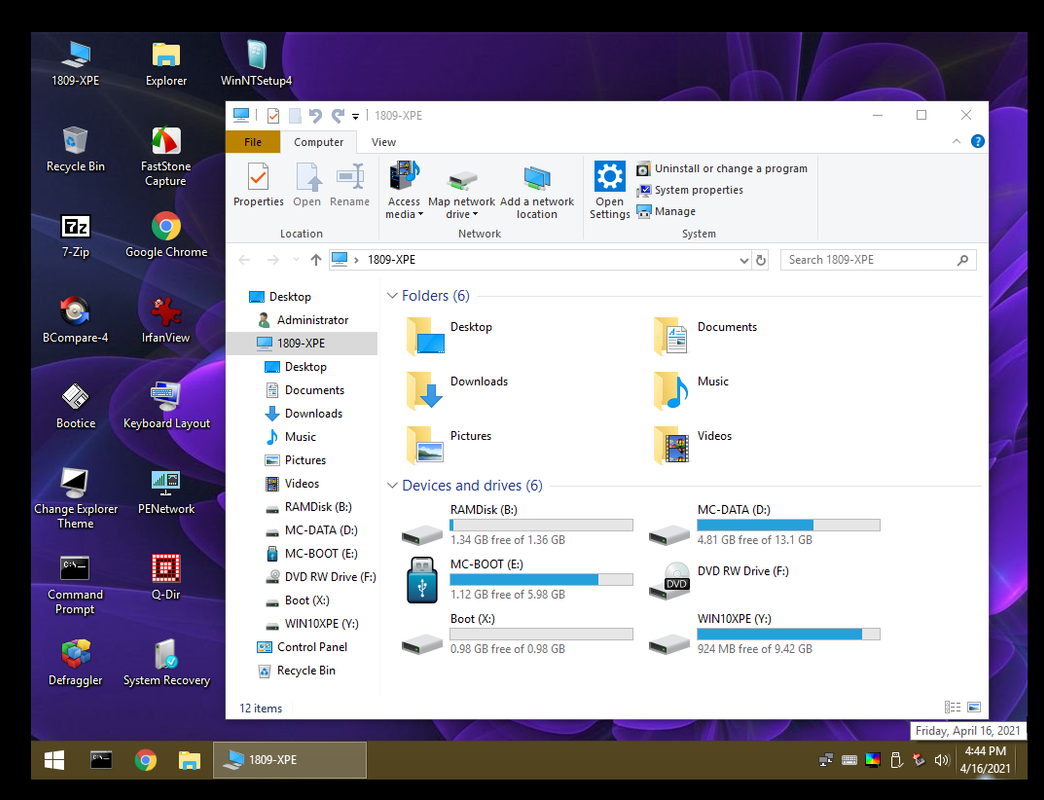Select the 7-Zip desktop icon
The width and height of the screenshot is (1044, 800).
pos(75,235)
